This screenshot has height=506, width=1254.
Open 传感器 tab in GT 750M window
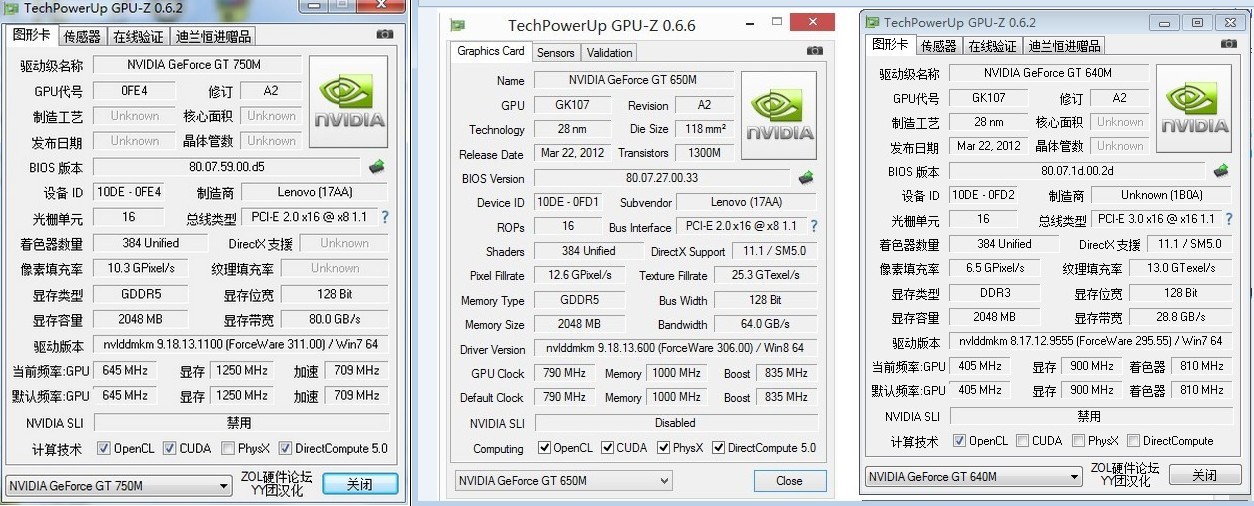coord(82,36)
